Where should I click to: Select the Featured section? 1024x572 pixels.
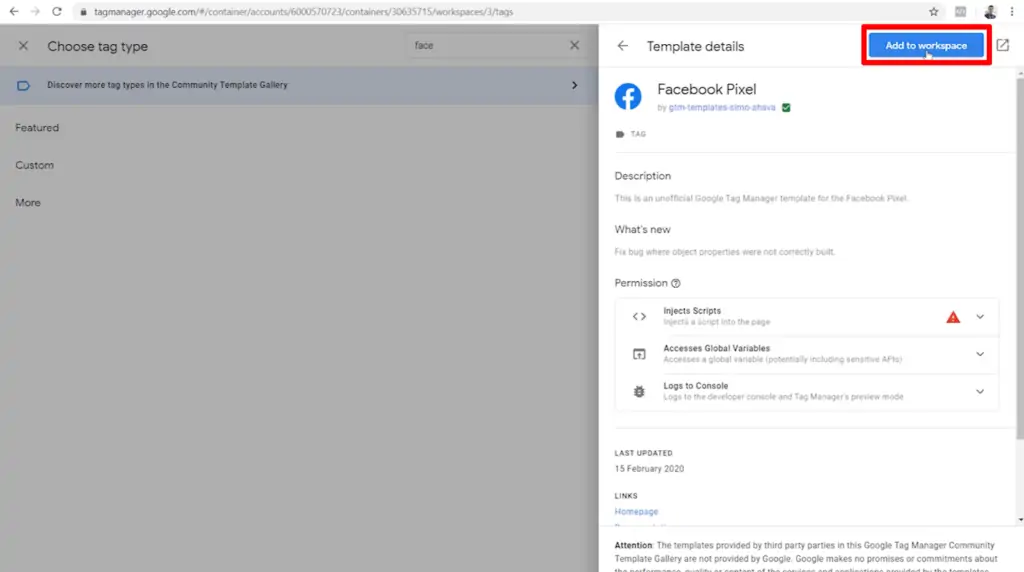point(37,128)
